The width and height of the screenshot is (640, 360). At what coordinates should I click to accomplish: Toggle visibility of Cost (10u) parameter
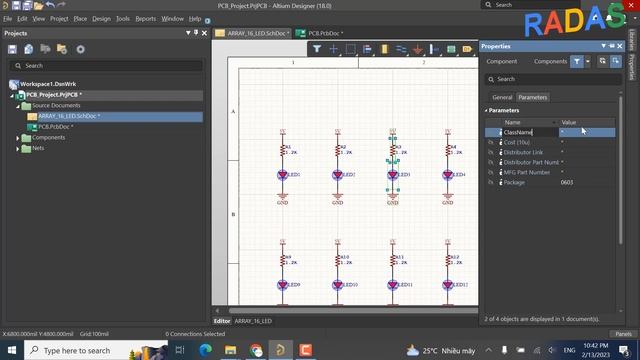(x=491, y=142)
